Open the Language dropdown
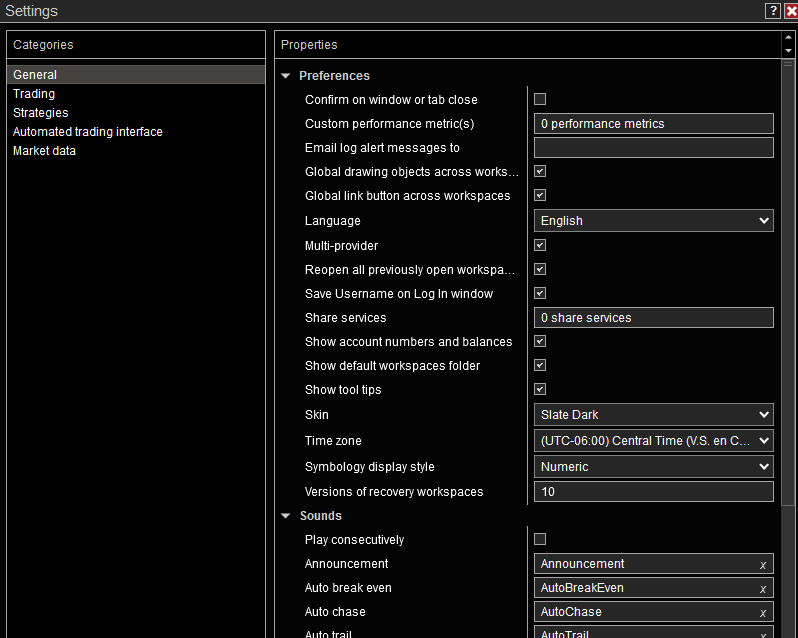The height and width of the screenshot is (638, 798). pos(653,221)
